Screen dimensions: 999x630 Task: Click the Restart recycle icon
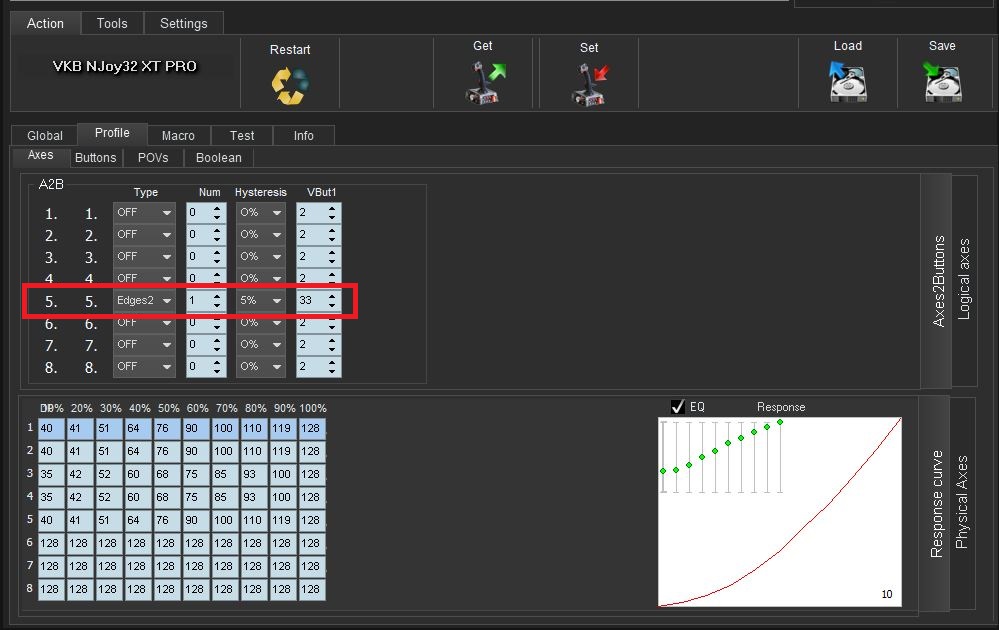tap(290, 85)
